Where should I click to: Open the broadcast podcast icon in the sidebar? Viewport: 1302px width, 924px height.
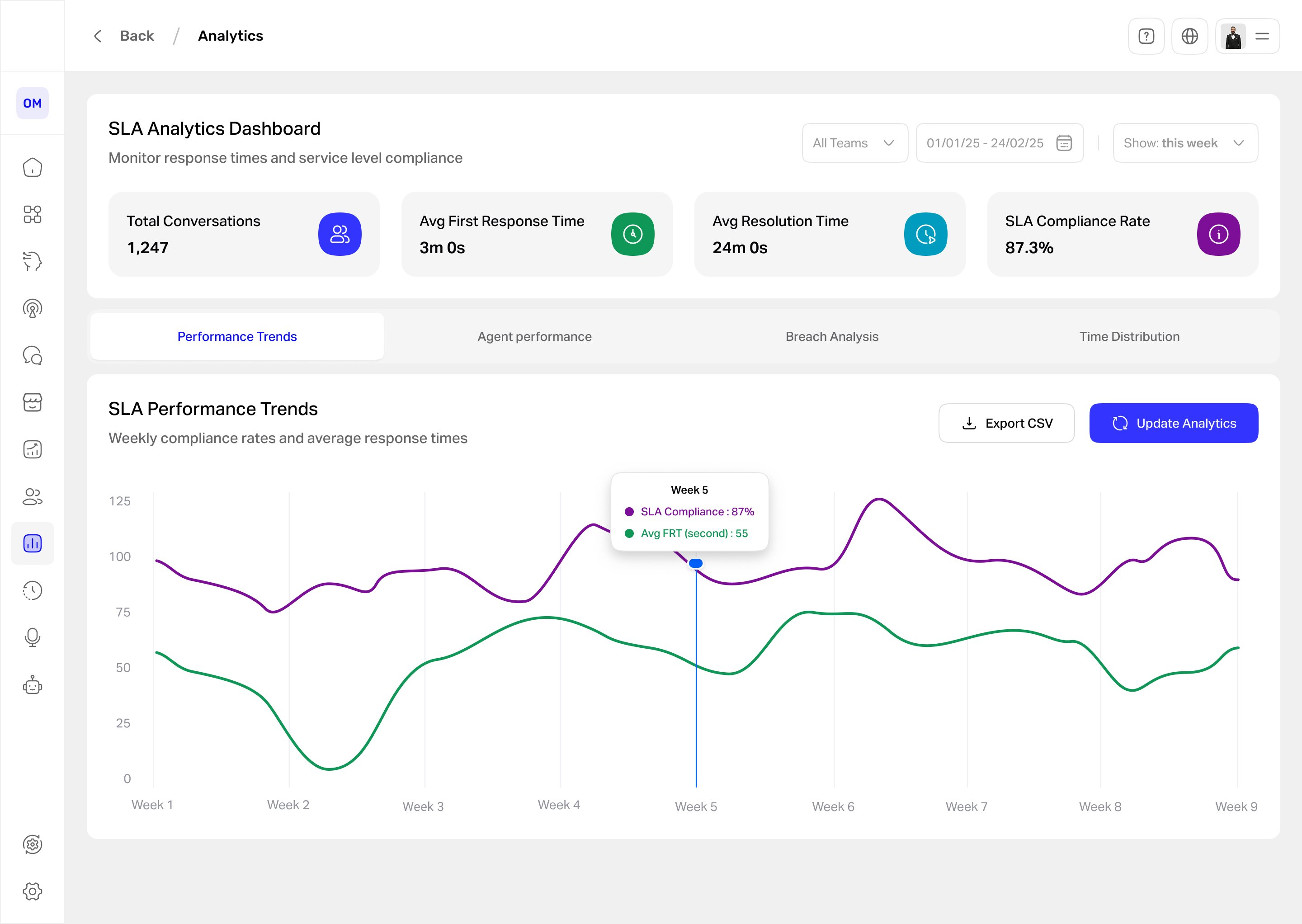[33, 308]
